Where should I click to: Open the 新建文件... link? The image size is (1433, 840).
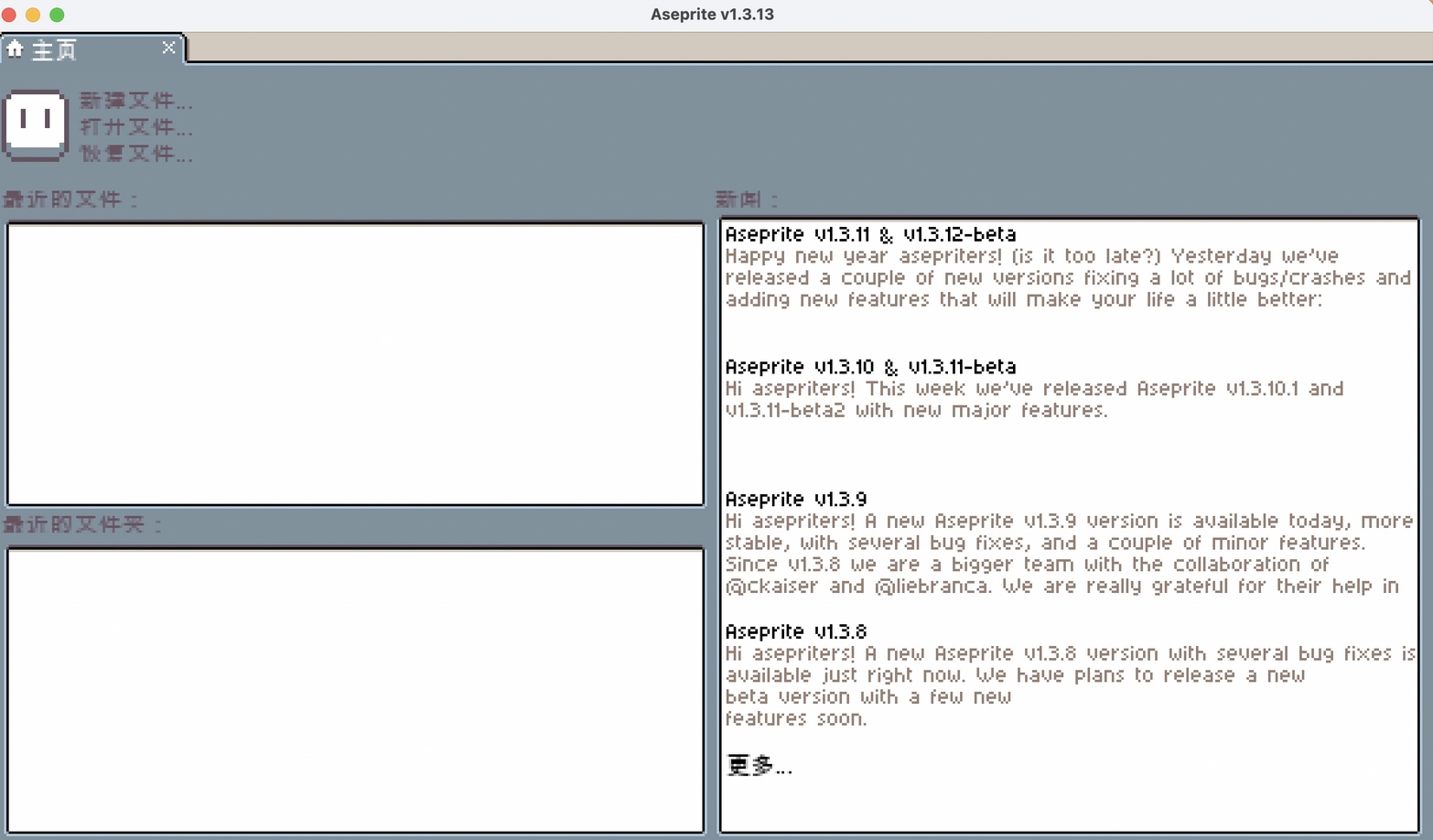click(x=136, y=100)
